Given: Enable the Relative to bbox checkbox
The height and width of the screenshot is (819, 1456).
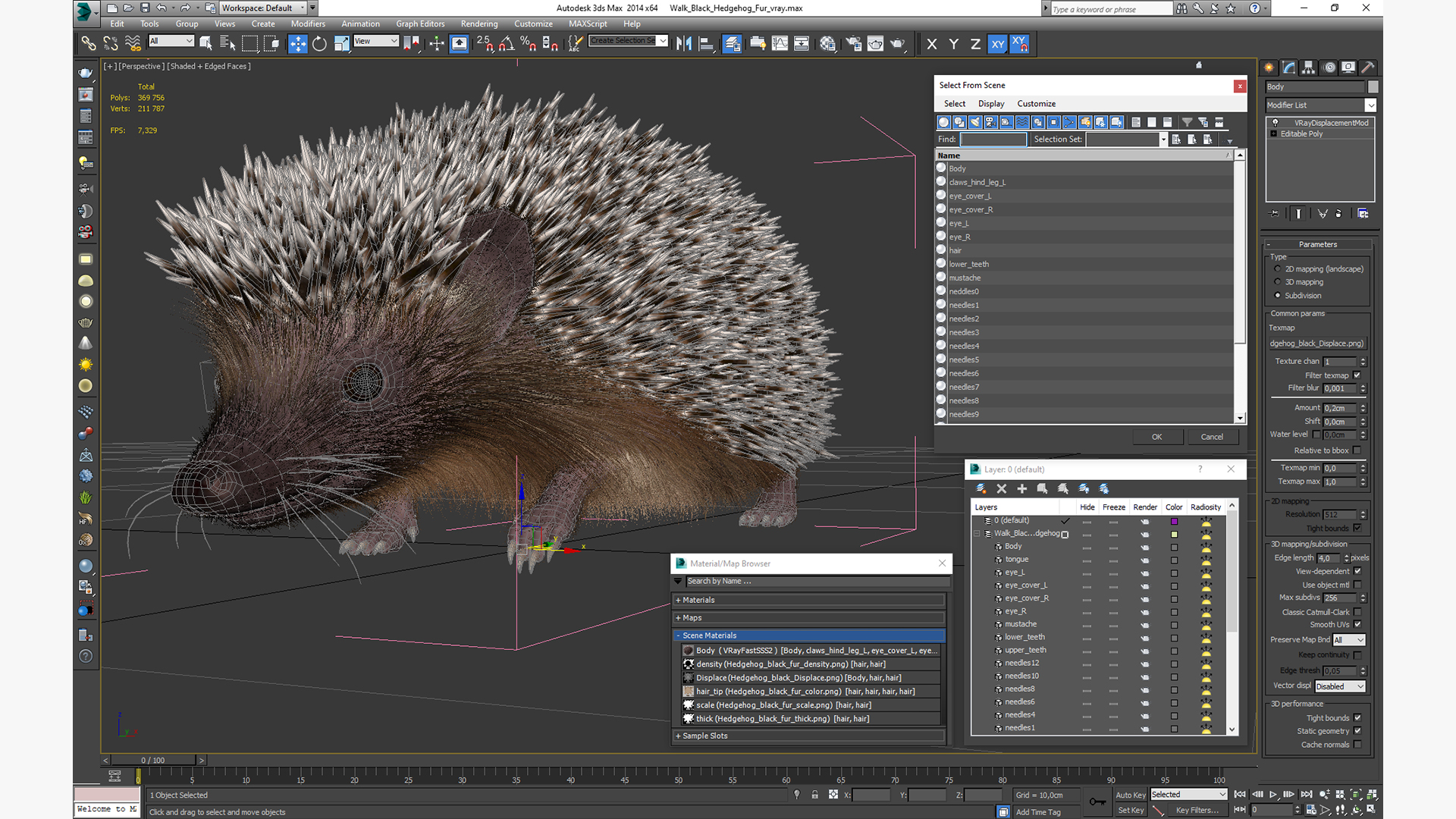Looking at the screenshot, I should coord(1357,450).
